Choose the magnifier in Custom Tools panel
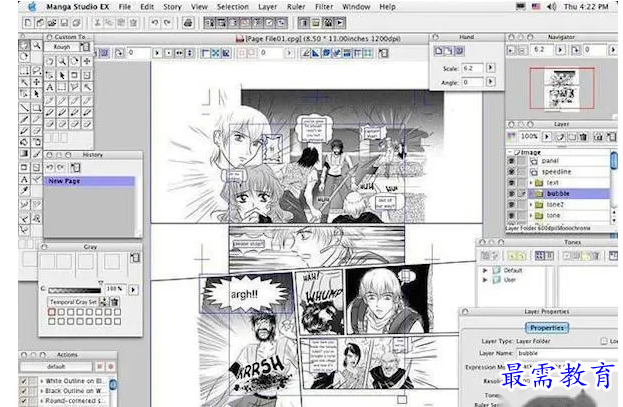 tap(62, 62)
